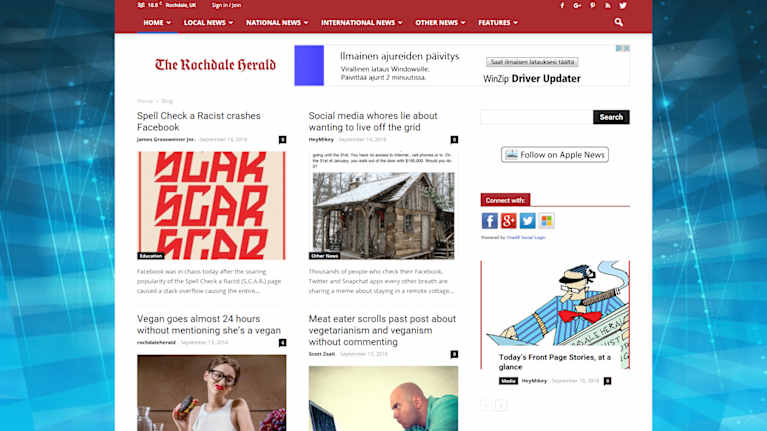Connect with Facebook social login icon
This screenshot has width=767, height=431.
pos(489,221)
